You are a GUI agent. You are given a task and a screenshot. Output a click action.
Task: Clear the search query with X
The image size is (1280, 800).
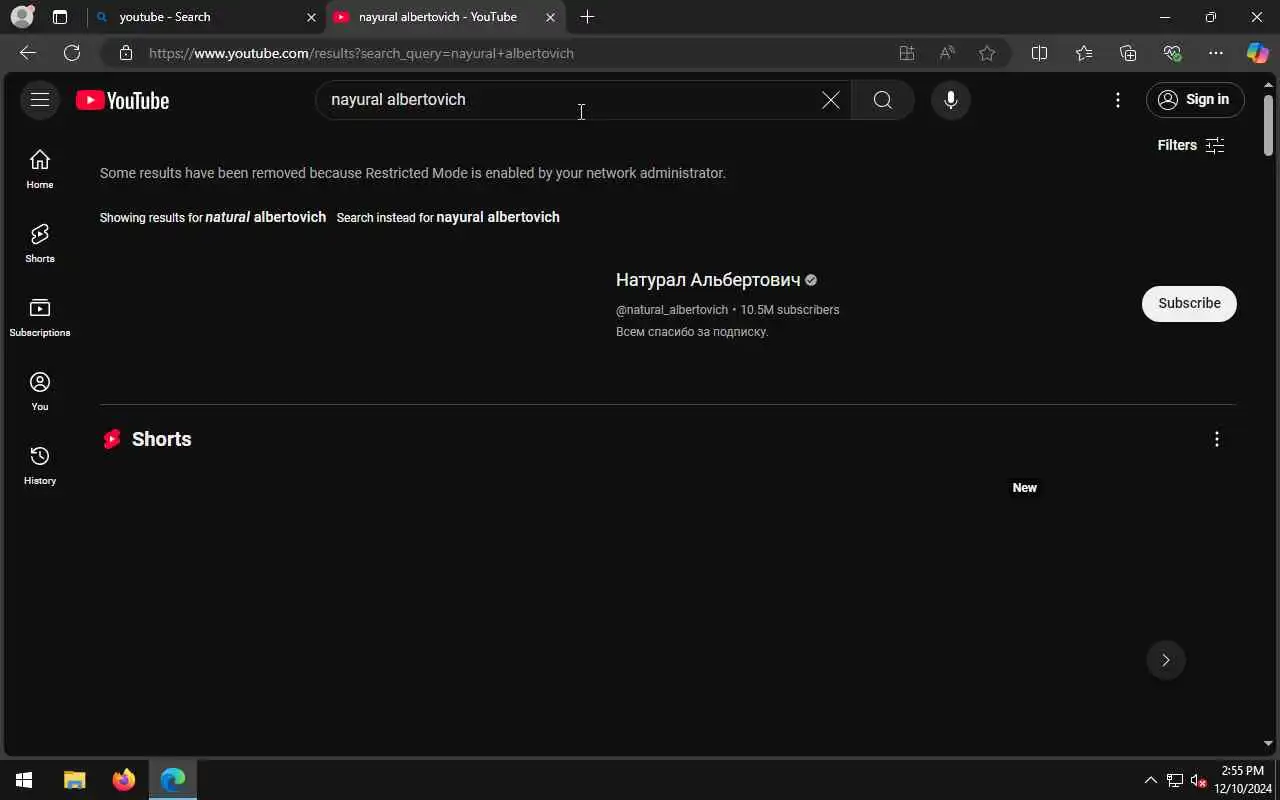click(831, 100)
